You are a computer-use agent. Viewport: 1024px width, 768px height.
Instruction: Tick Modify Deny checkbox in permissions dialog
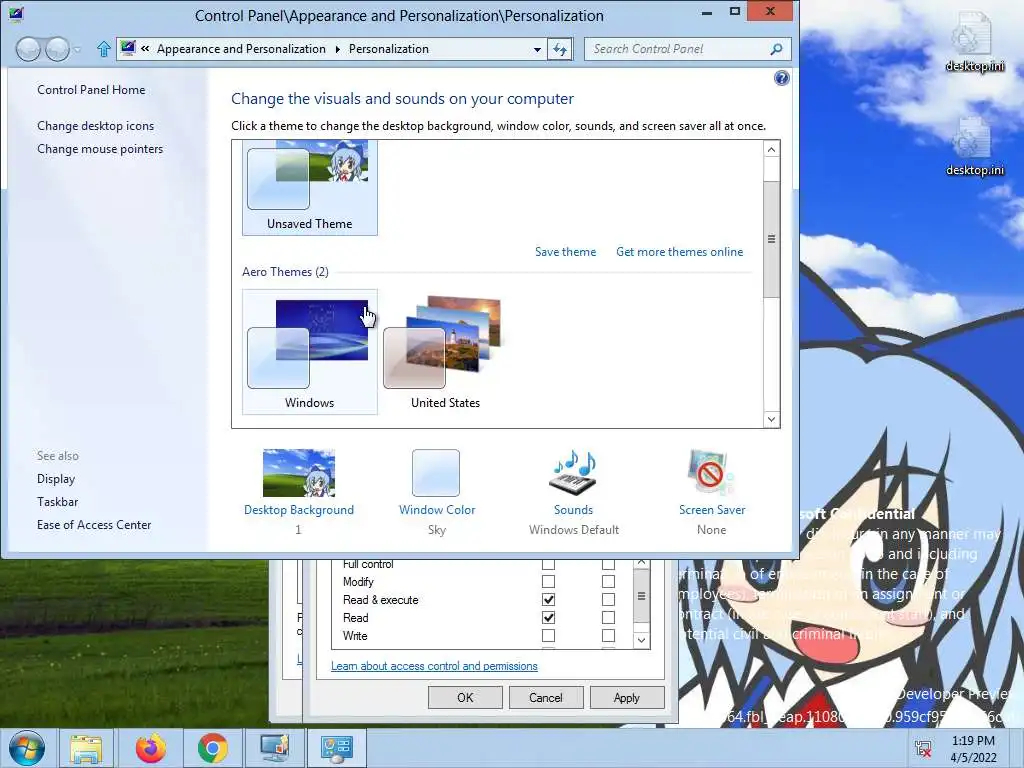click(x=608, y=581)
